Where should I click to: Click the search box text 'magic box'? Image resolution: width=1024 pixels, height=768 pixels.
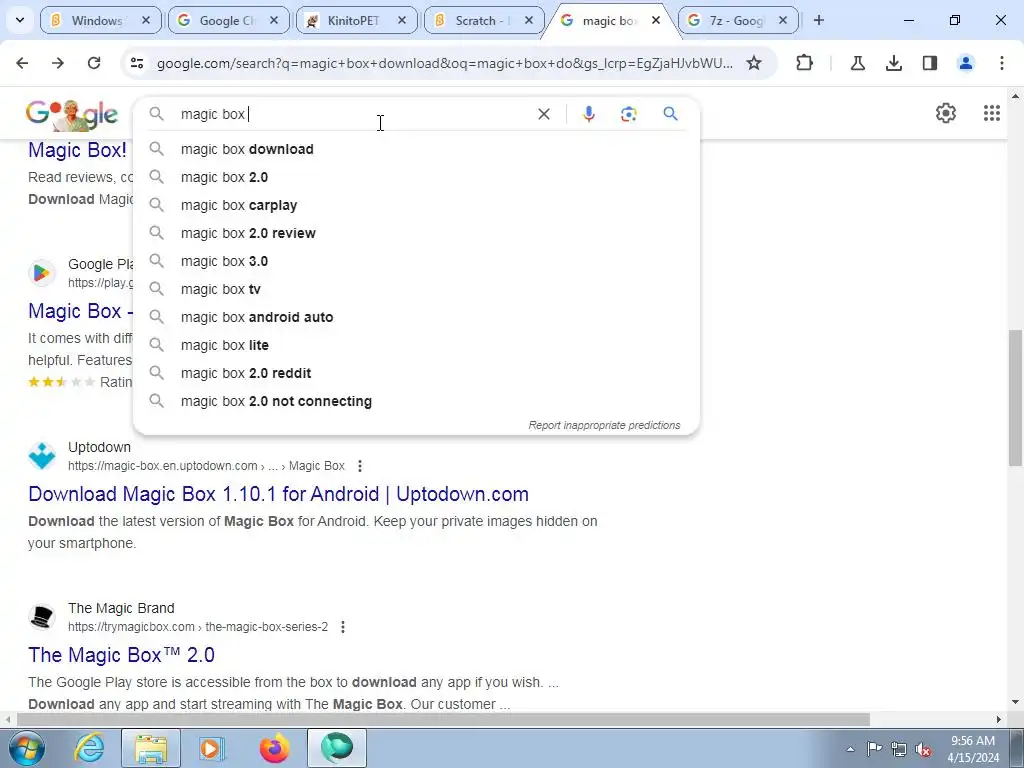pyautogui.click(x=213, y=114)
